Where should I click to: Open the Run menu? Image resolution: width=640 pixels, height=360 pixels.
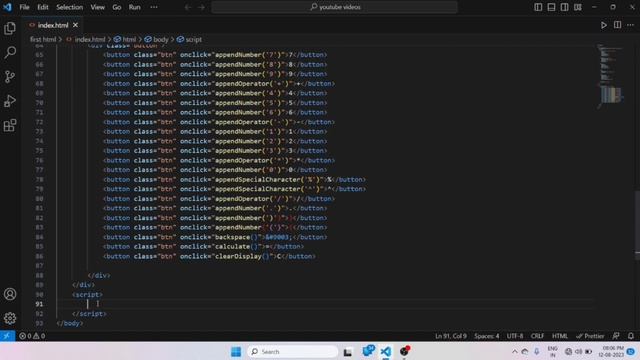tap(134, 7)
